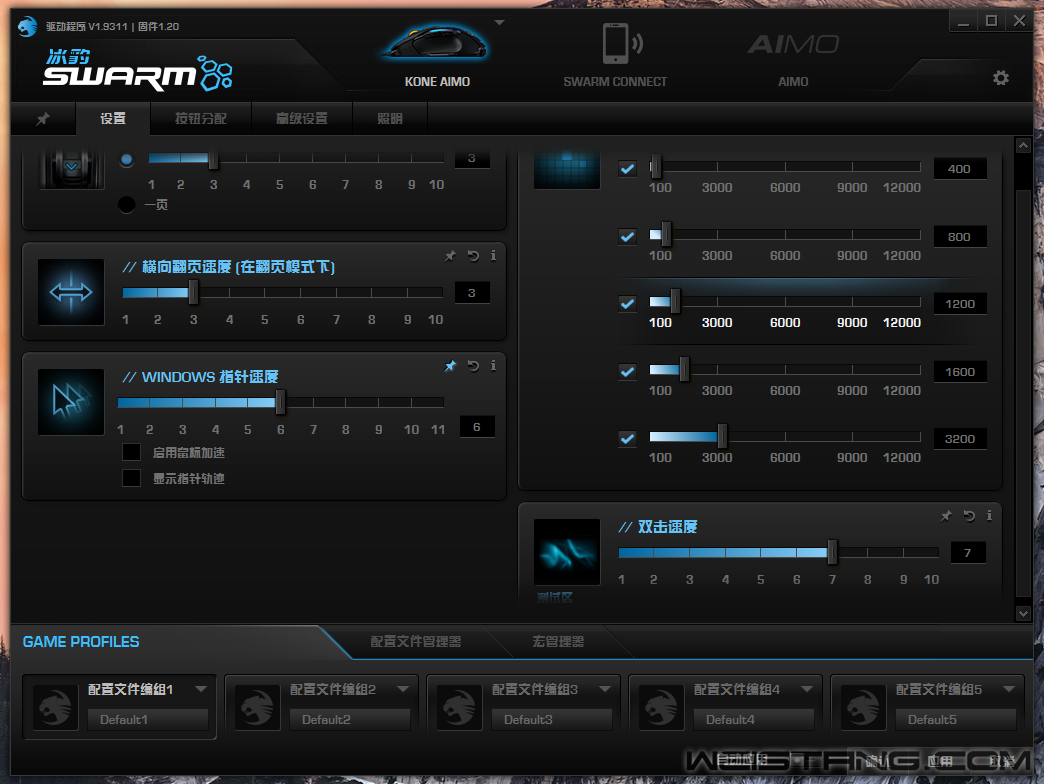This screenshot has height=784, width=1044.
Task: Click the ROCCAT icon in 配置文件编组4
Action: coord(662,707)
